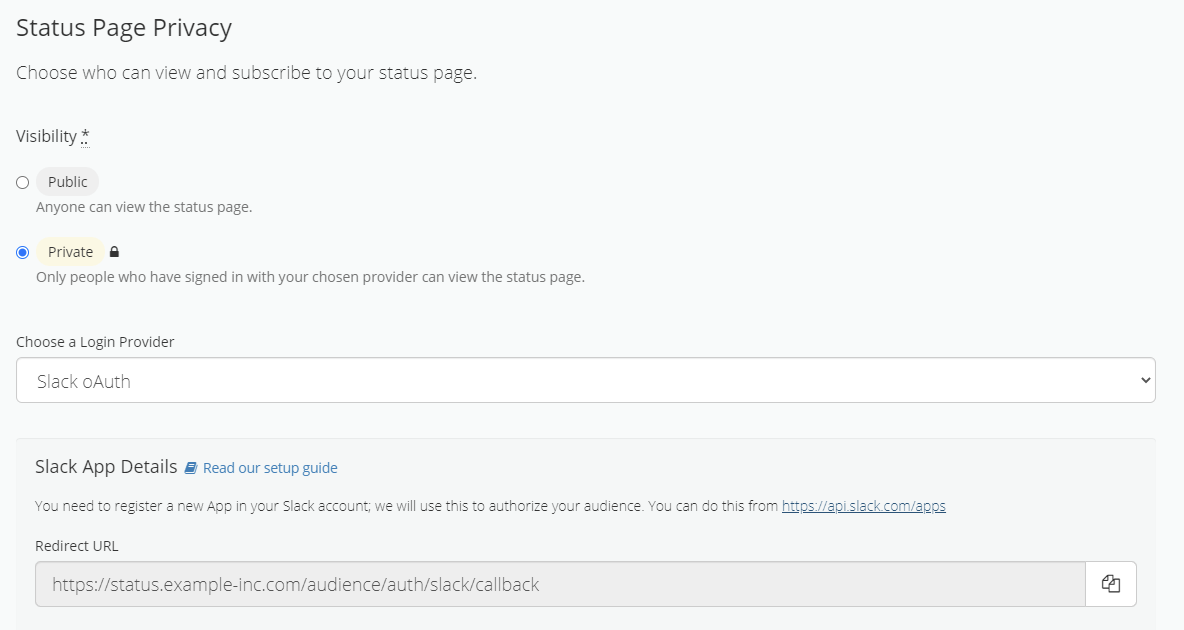Open the Read our setup guide link
Viewport: 1184px width, 630px height.
click(x=270, y=468)
